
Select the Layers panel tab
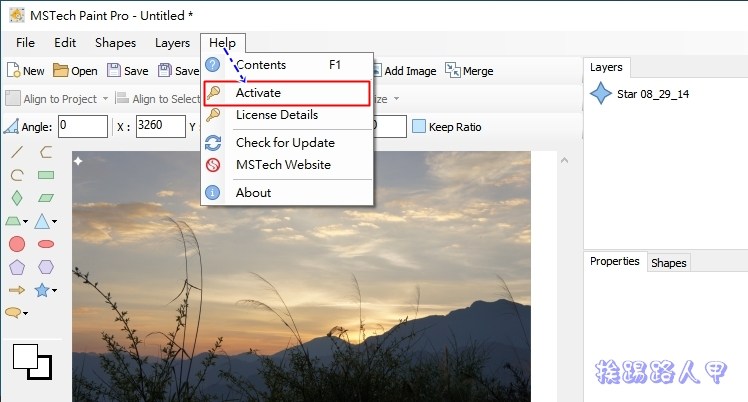(606, 67)
